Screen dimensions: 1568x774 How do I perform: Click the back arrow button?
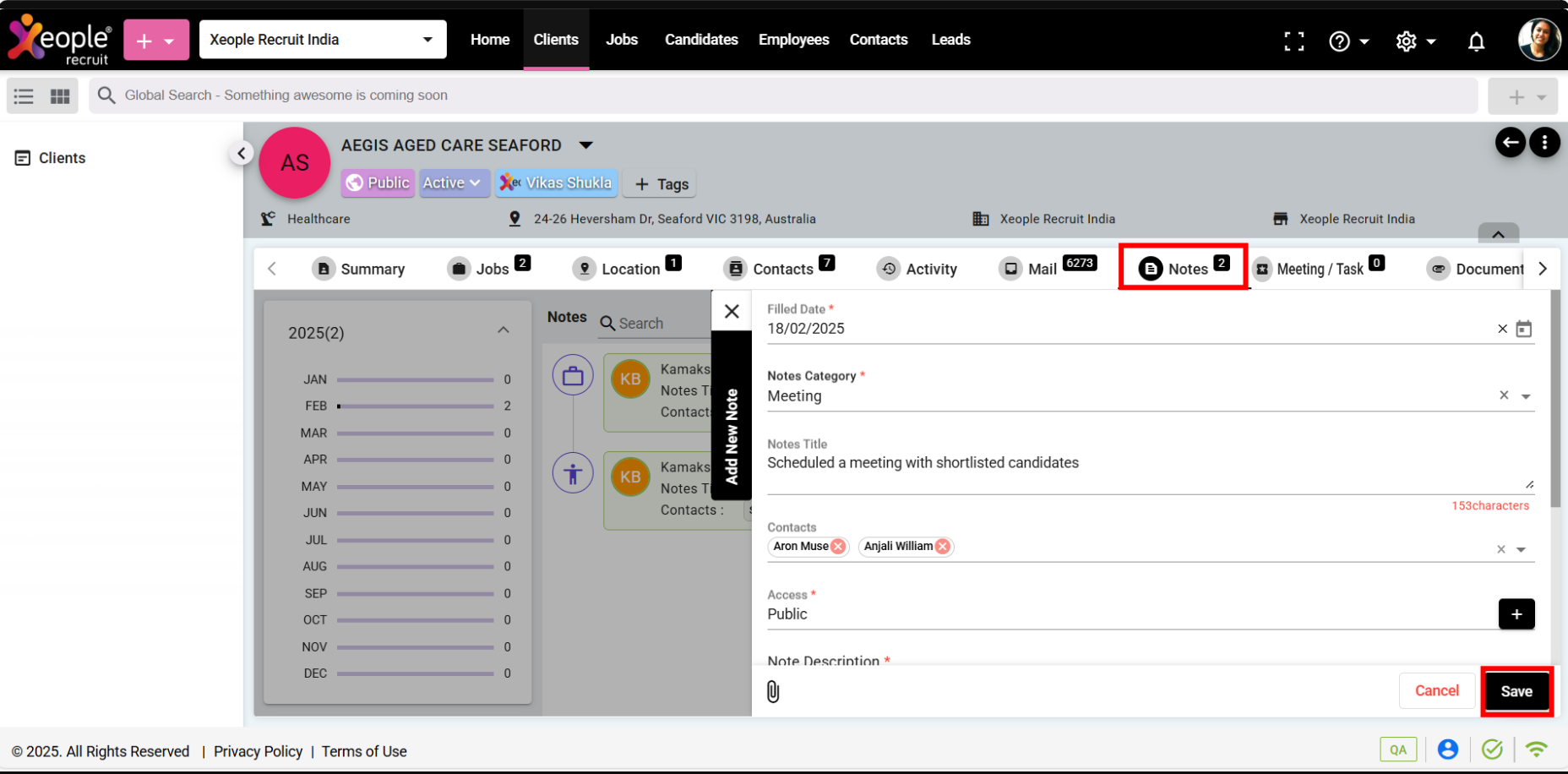pyautogui.click(x=1511, y=142)
